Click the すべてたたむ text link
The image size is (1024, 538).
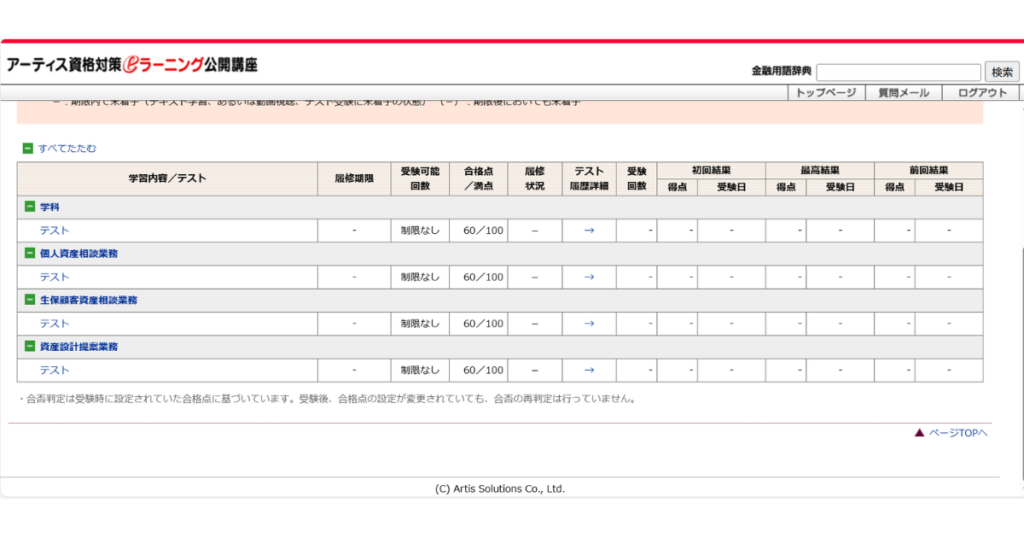click(x=68, y=148)
